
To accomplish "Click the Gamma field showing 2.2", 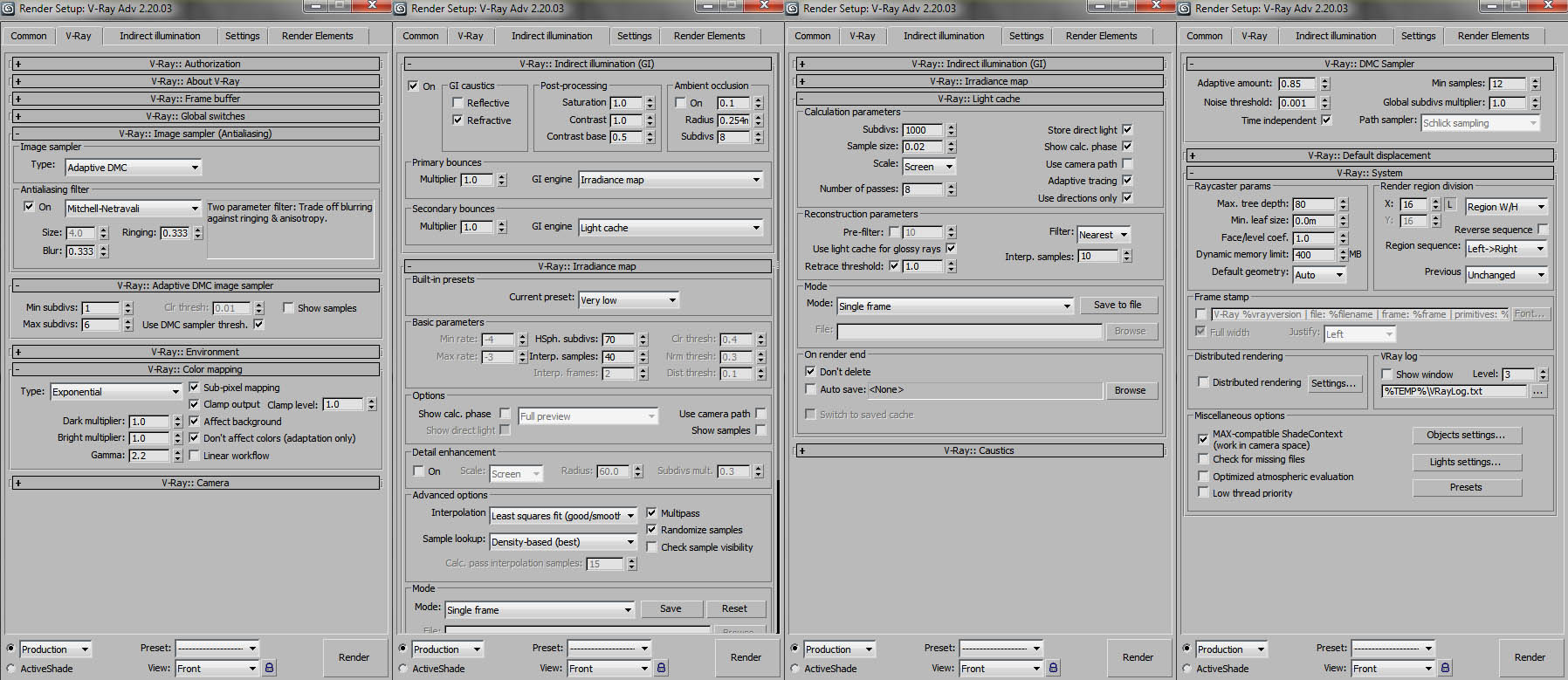I will click(x=149, y=456).
